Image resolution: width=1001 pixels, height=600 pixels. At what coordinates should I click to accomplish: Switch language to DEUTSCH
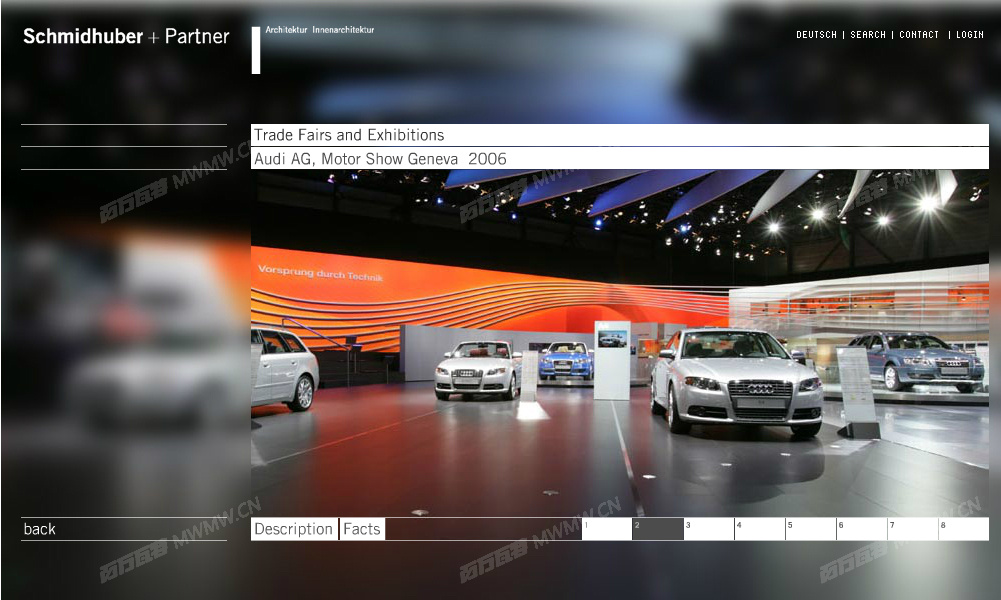pos(816,34)
